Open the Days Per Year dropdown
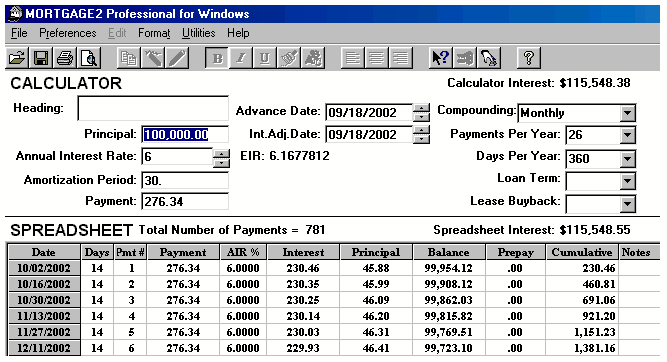Image resolution: width=667 pixels, height=362 pixels. (627, 159)
